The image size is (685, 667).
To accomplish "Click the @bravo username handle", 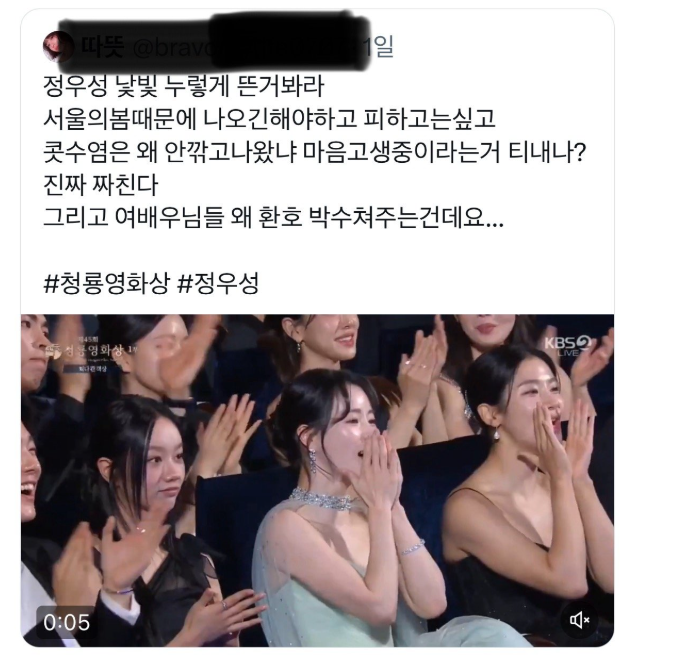I will [174, 48].
